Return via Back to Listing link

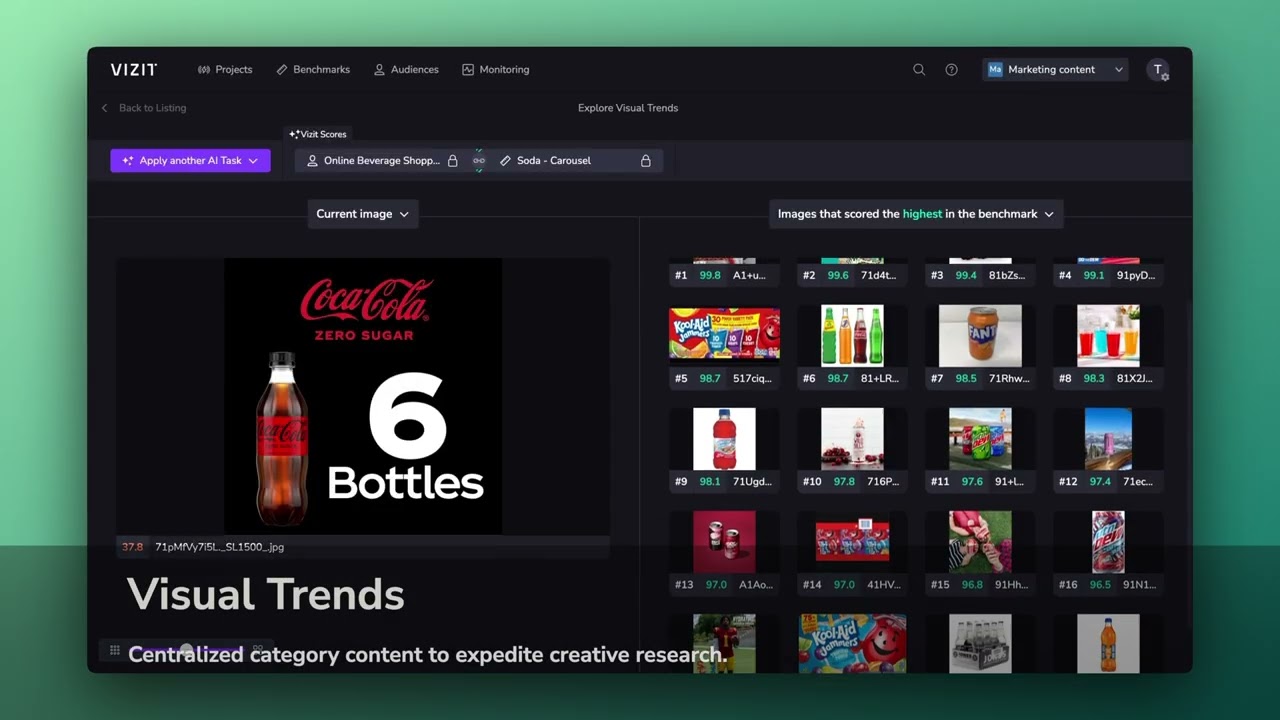coord(152,108)
